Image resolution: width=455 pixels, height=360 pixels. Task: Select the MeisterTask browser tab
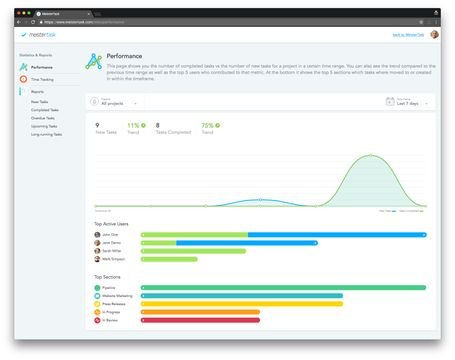[x=63, y=14]
